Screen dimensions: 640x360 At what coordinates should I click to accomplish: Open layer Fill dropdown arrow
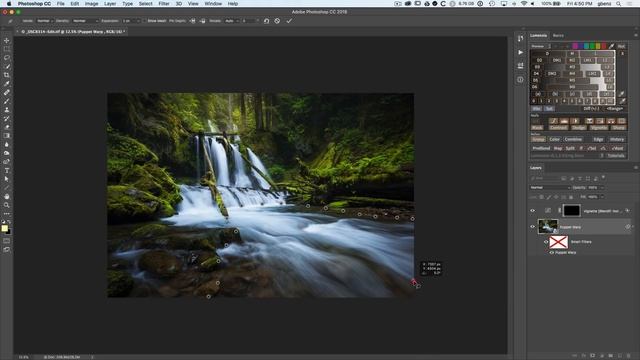click(602, 197)
